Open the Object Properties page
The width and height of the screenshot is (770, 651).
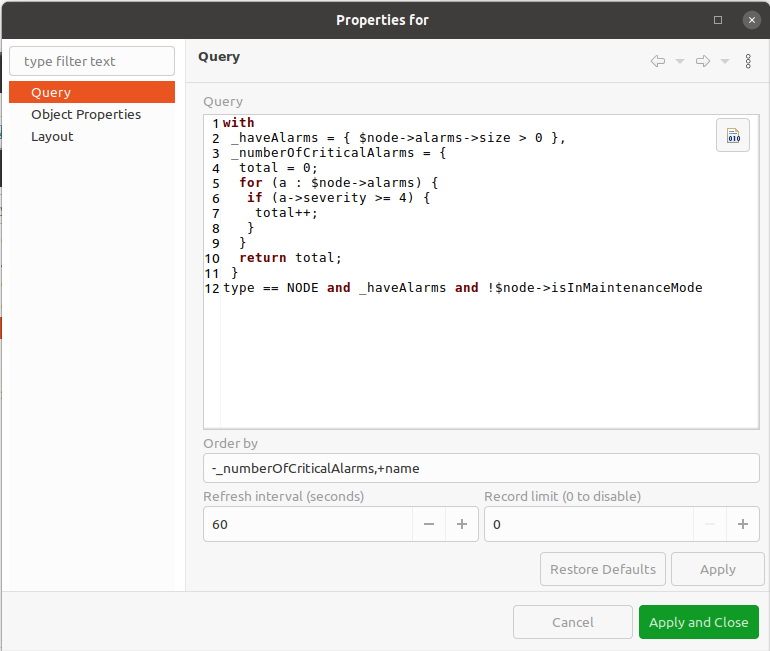click(x=86, y=114)
